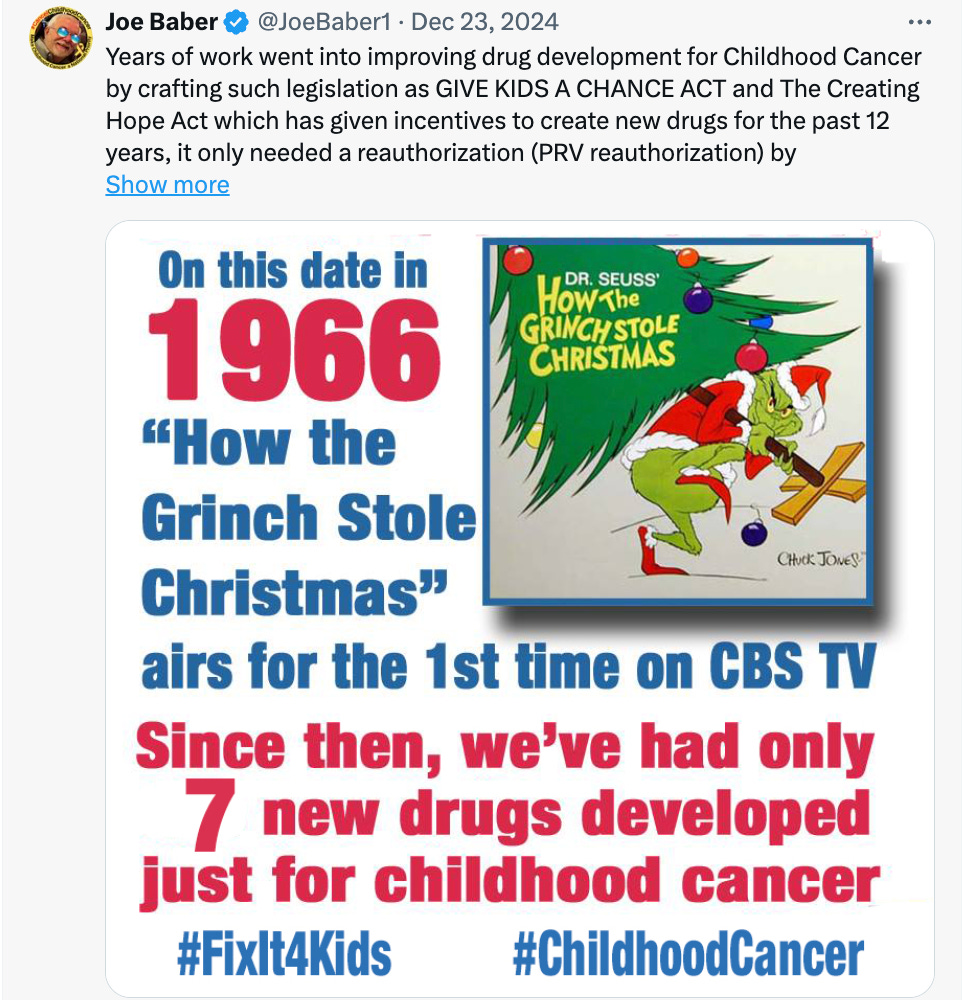Click the "On this date in" heading
Viewport: 962px width, 1000px height.
pyautogui.click(x=293, y=270)
